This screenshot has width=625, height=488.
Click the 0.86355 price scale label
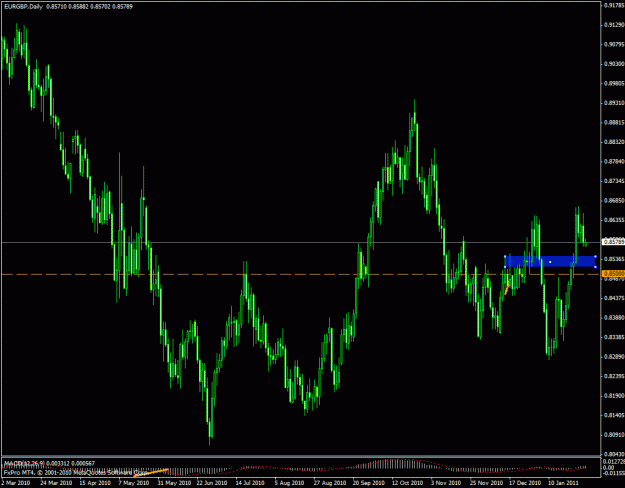tap(614, 220)
